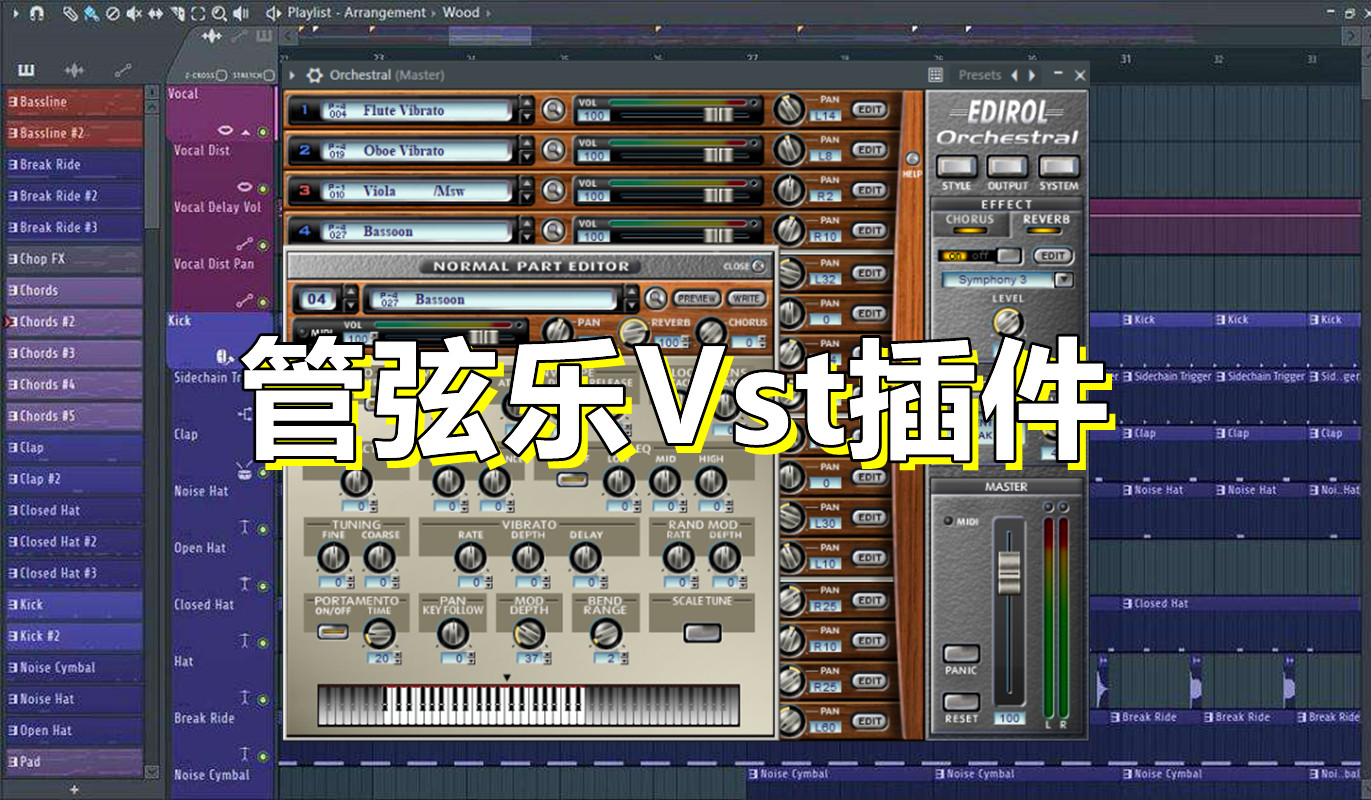This screenshot has width=1371, height=800.
Task: Open the SYSTEM page
Action: (x=1058, y=167)
